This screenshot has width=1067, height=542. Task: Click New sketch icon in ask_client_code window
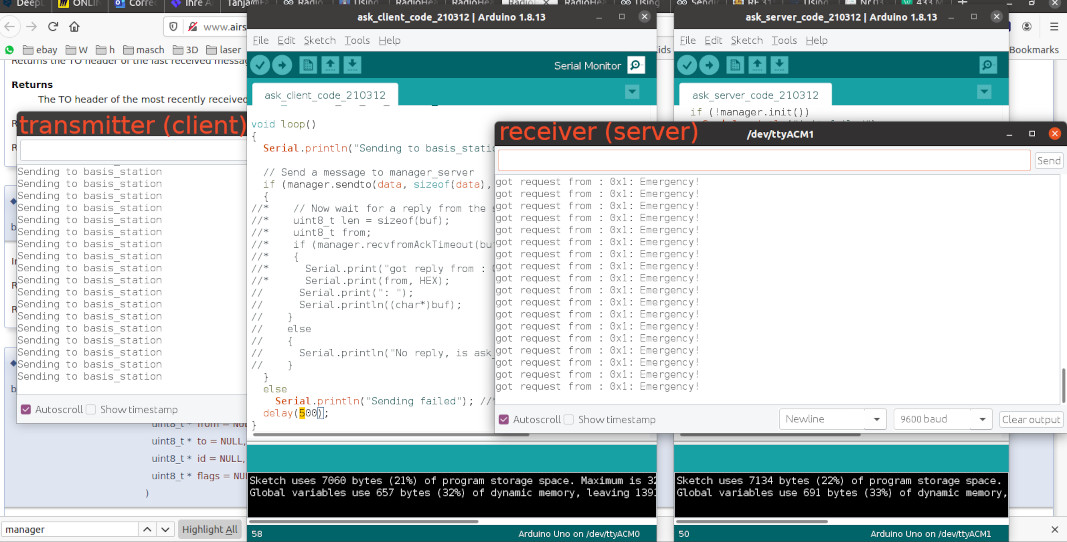click(308, 65)
